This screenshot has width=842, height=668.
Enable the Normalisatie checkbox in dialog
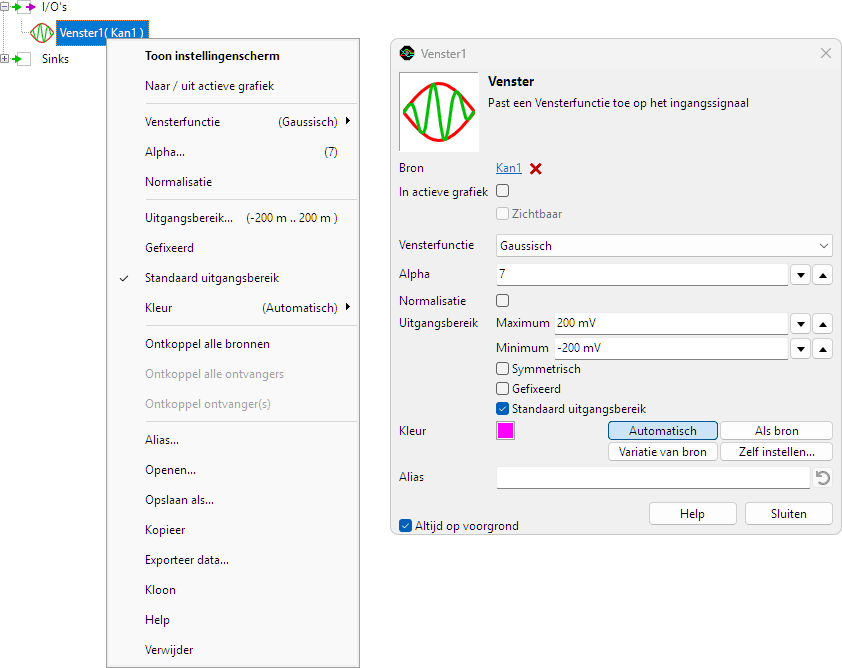tap(503, 300)
